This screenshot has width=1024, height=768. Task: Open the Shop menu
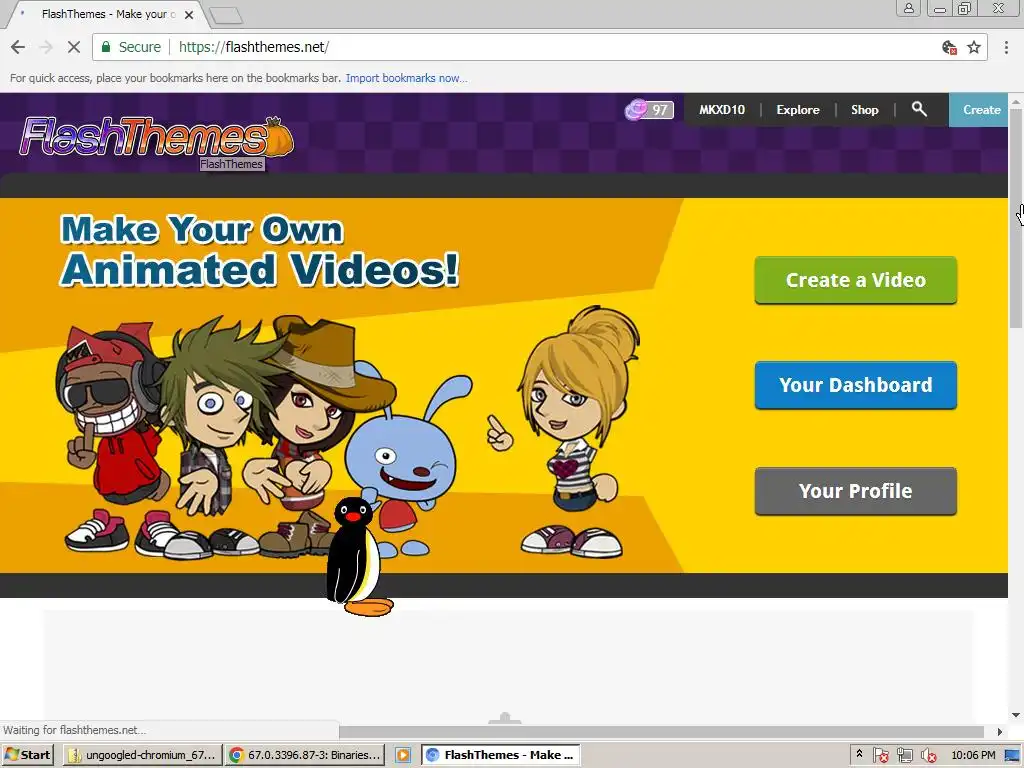(x=865, y=110)
